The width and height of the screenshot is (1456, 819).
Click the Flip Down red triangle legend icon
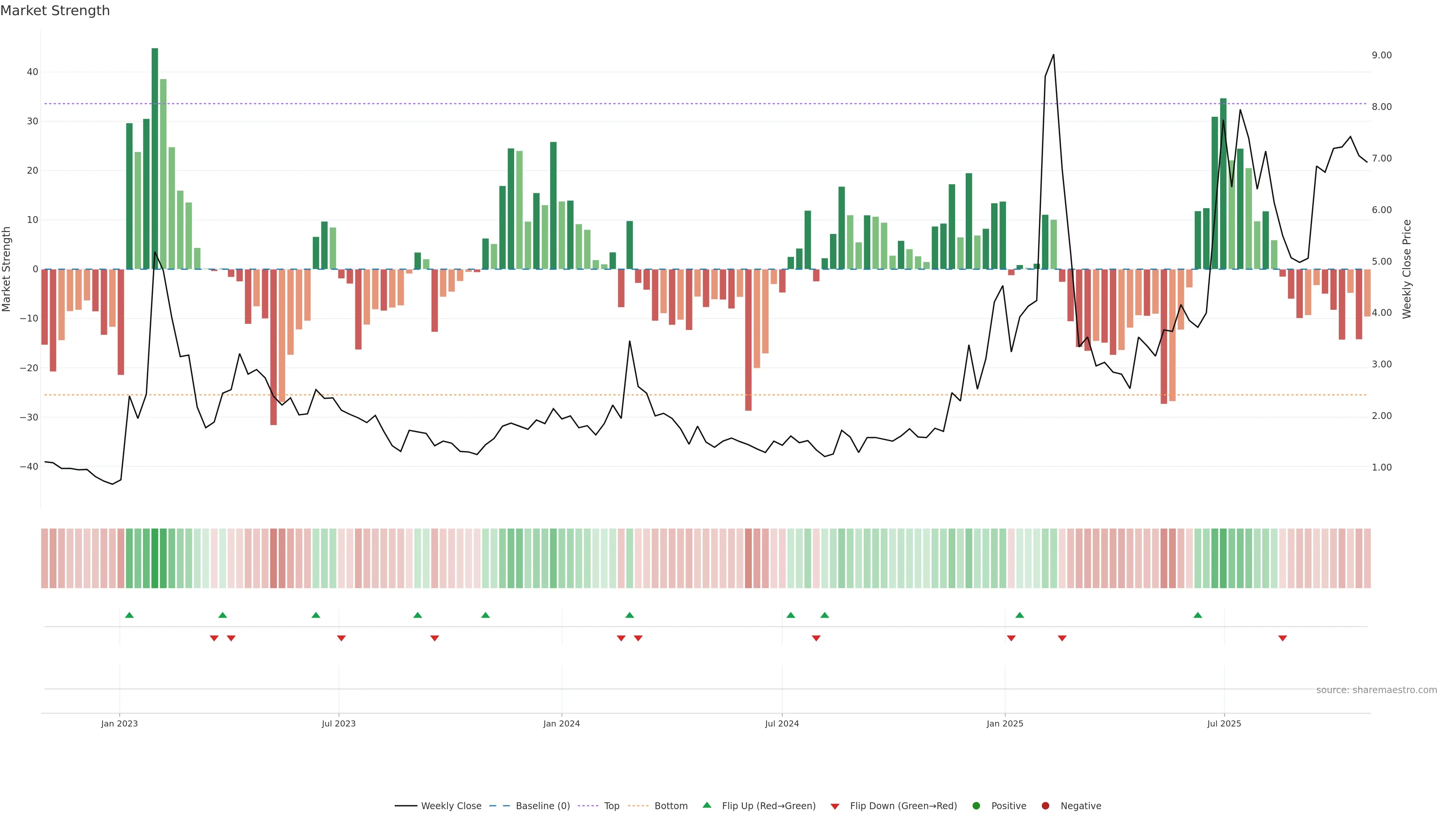coord(835,806)
